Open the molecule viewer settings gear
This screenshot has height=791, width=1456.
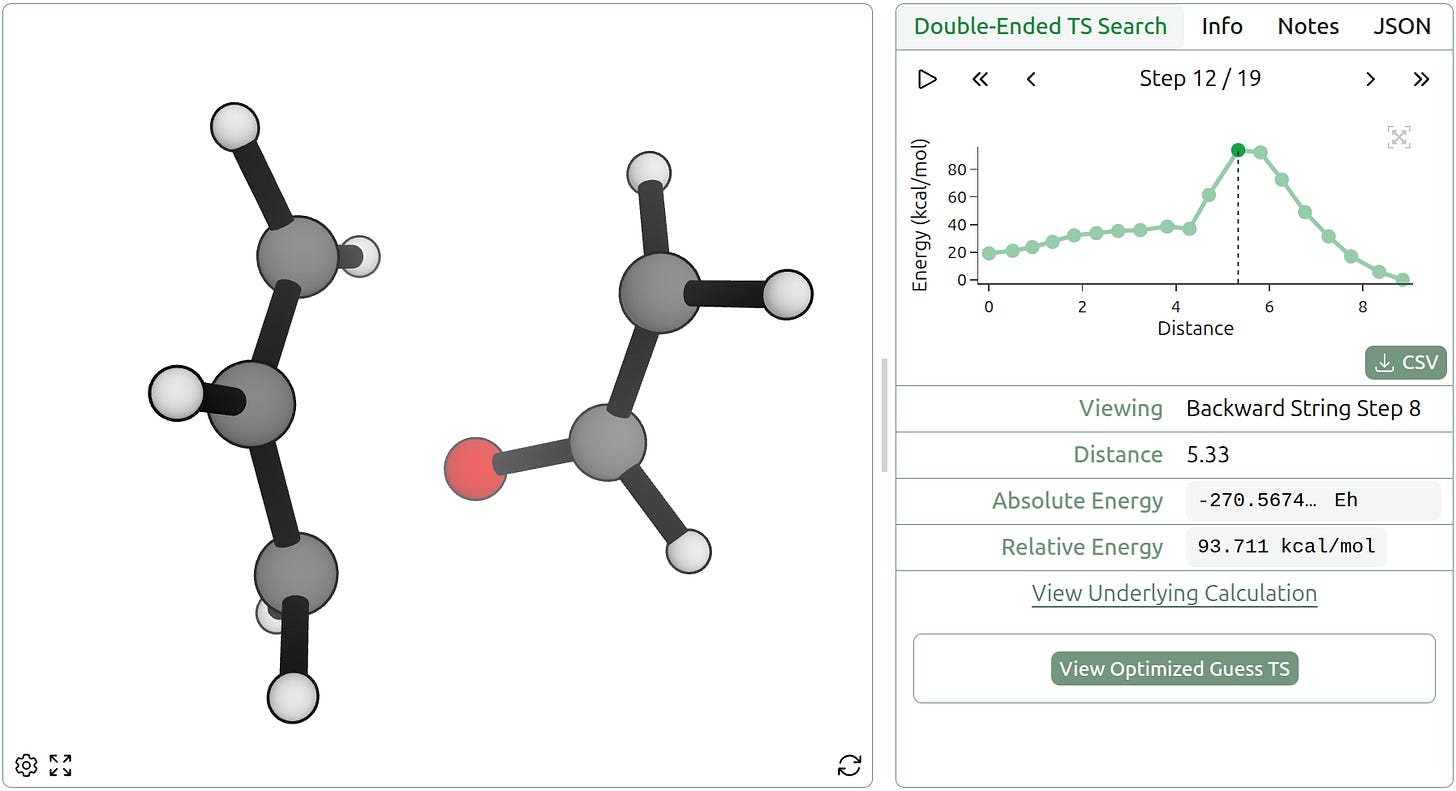point(26,764)
